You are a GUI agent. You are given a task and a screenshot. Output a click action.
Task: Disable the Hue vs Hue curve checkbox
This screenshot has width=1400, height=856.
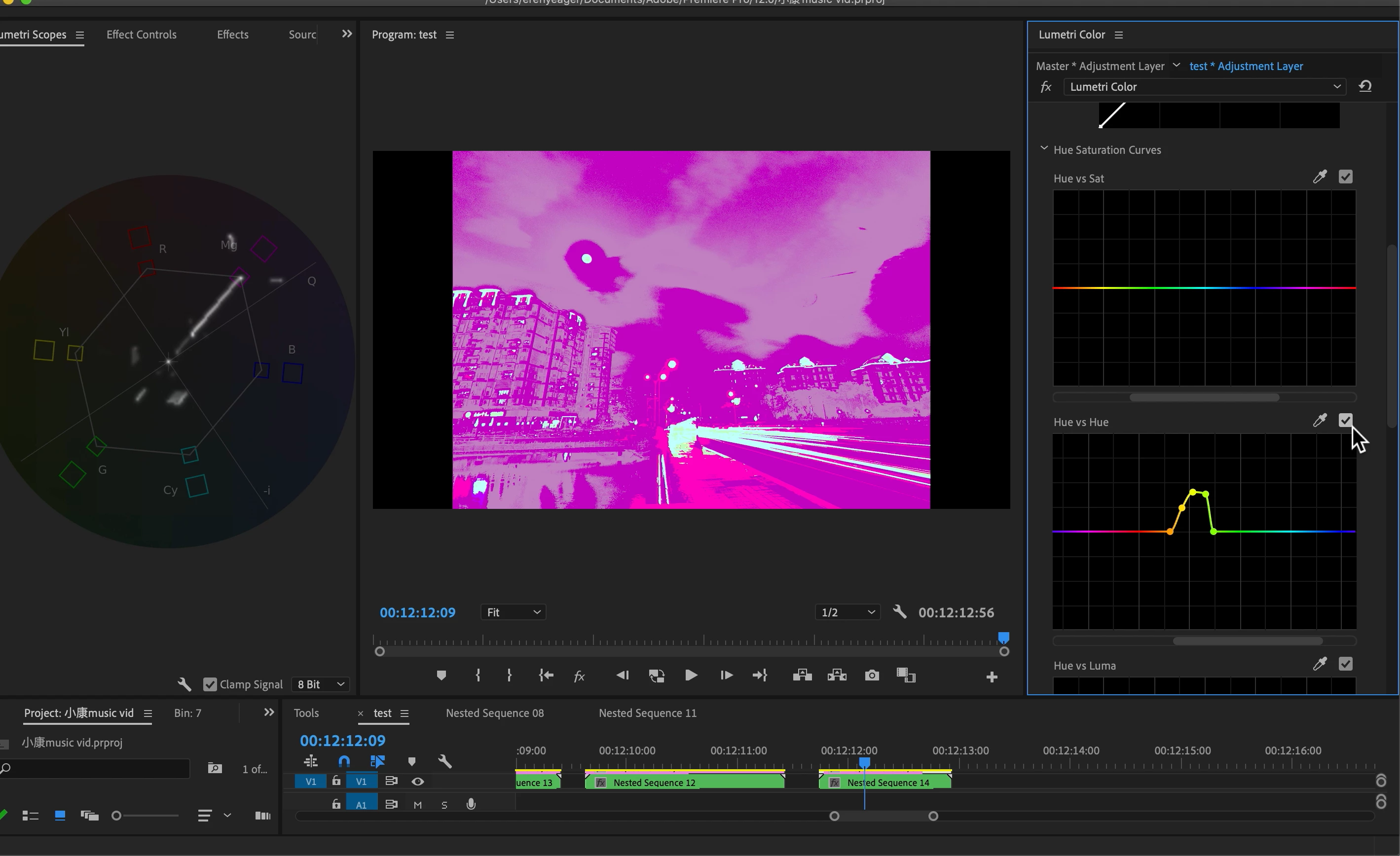pyautogui.click(x=1345, y=420)
